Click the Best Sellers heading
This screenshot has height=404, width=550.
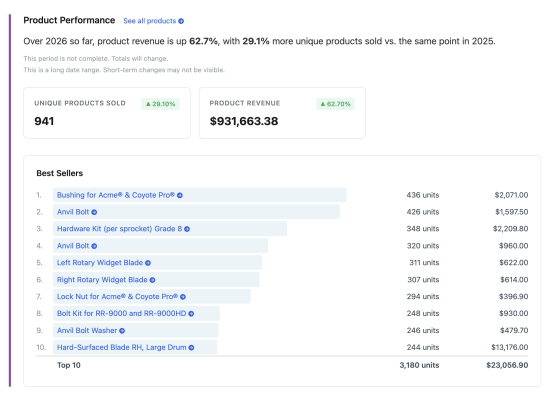pos(60,173)
